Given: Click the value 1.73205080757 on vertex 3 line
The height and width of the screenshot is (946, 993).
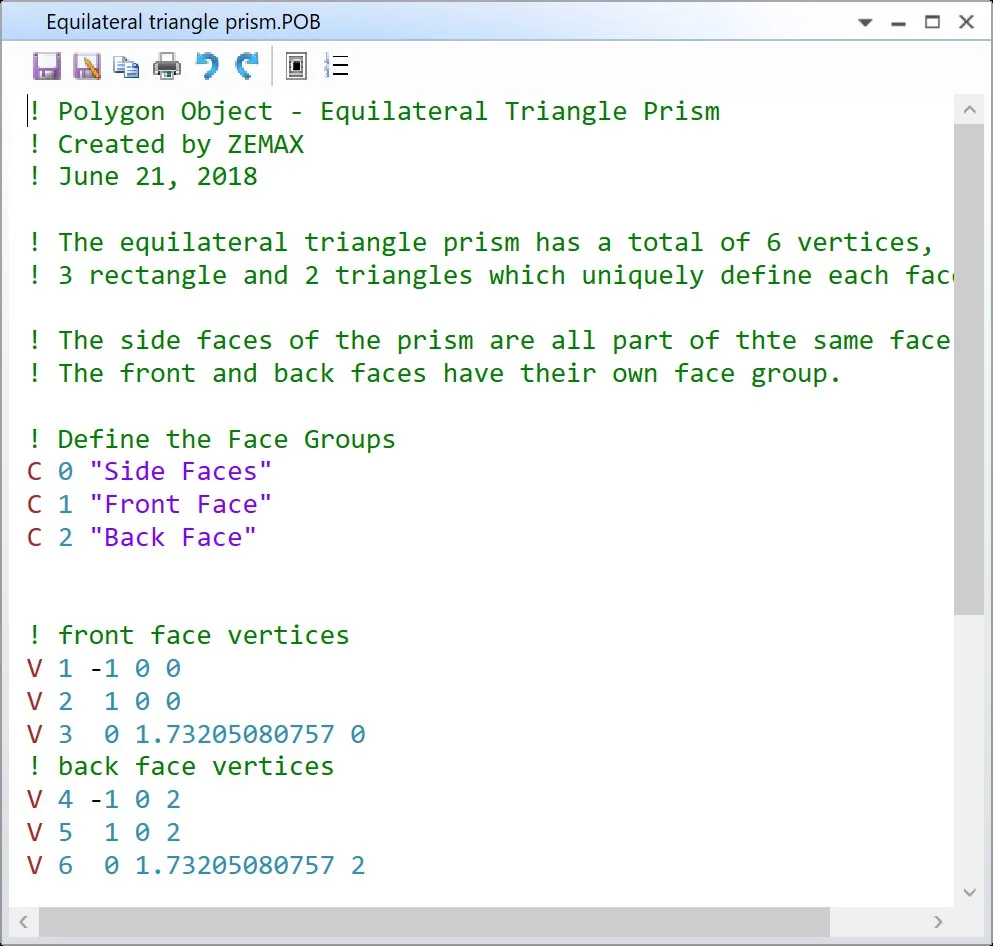Looking at the screenshot, I should point(234,734).
